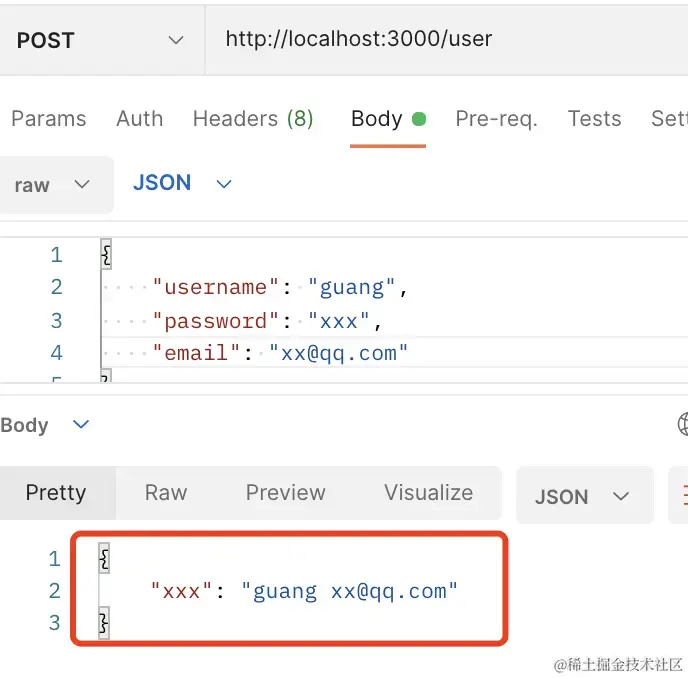688x678 pixels.
Task: Select the Pretty response view
Action: click(56, 492)
